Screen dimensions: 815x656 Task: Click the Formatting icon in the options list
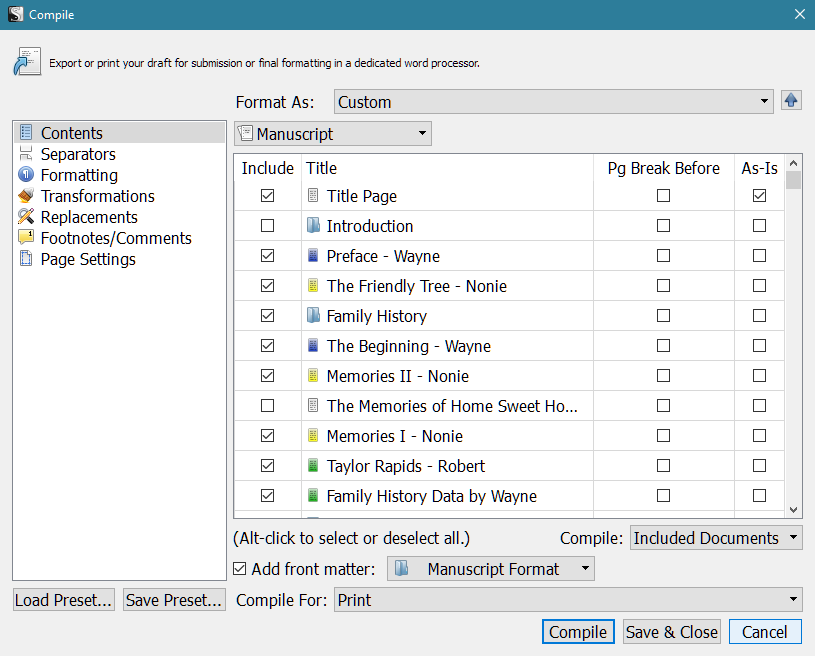(26, 175)
